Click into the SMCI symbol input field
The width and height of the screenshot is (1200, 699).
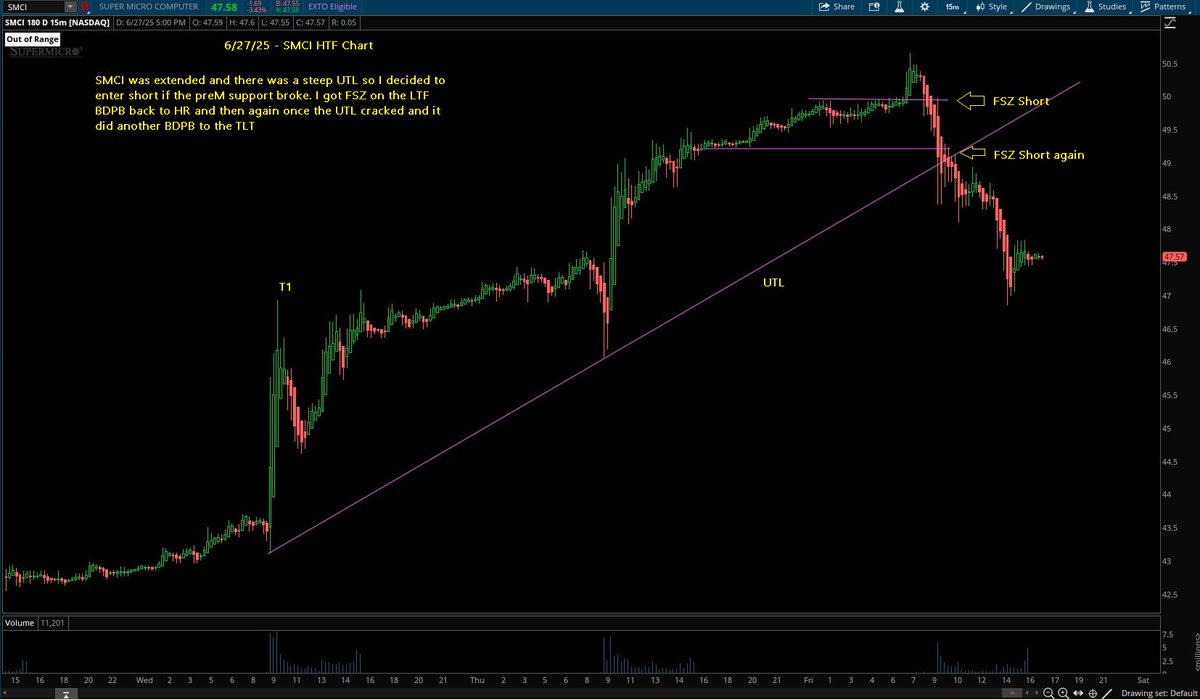[x=33, y=7]
